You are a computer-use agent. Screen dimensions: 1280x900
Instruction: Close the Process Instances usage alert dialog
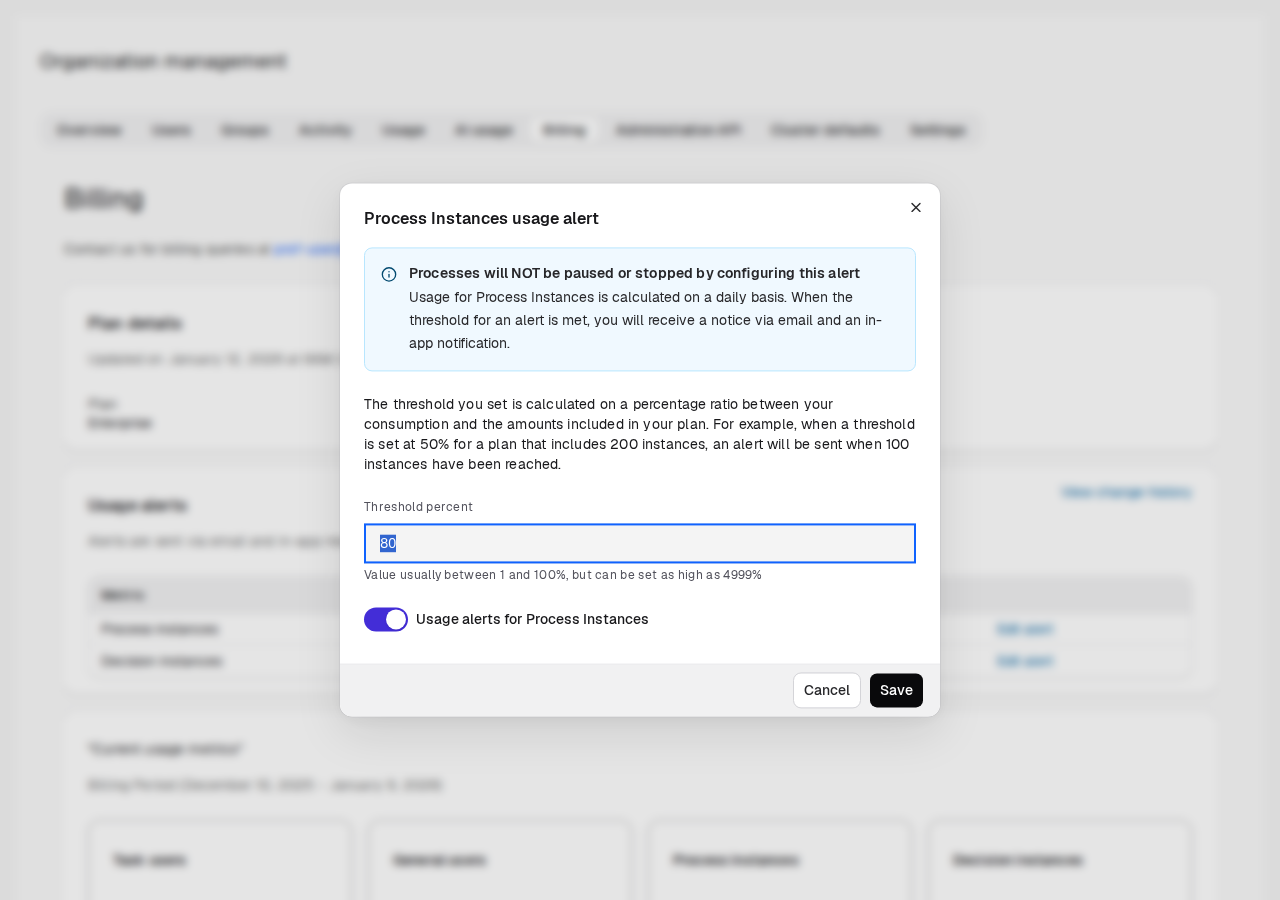point(916,208)
